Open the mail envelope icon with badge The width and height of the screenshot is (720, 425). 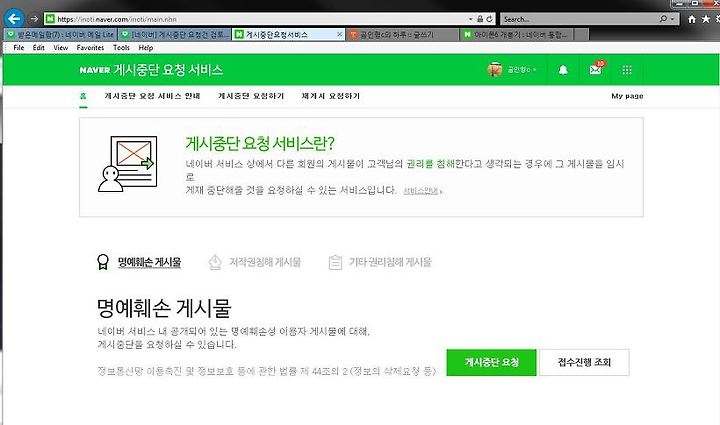pos(596,70)
